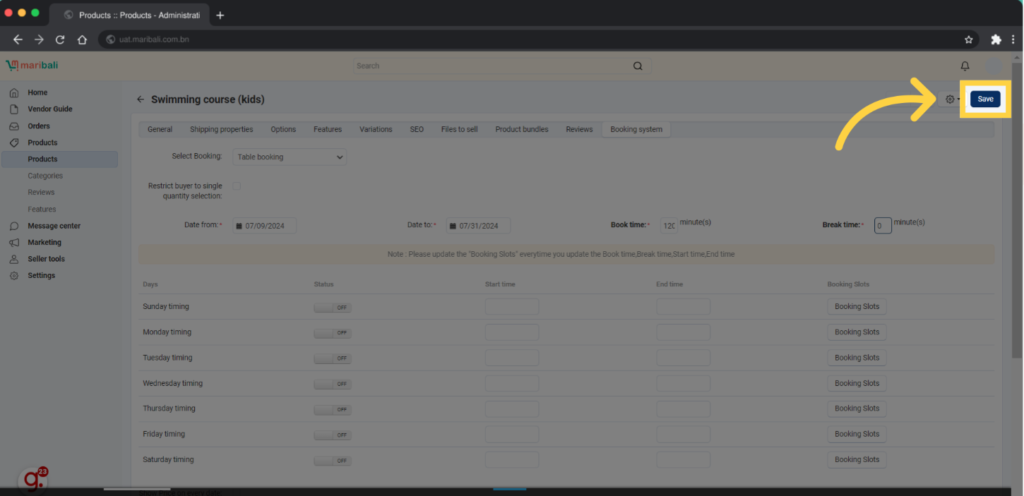Switch to the Variations tab
Image resolution: width=1024 pixels, height=496 pixels.
(376, 129)
